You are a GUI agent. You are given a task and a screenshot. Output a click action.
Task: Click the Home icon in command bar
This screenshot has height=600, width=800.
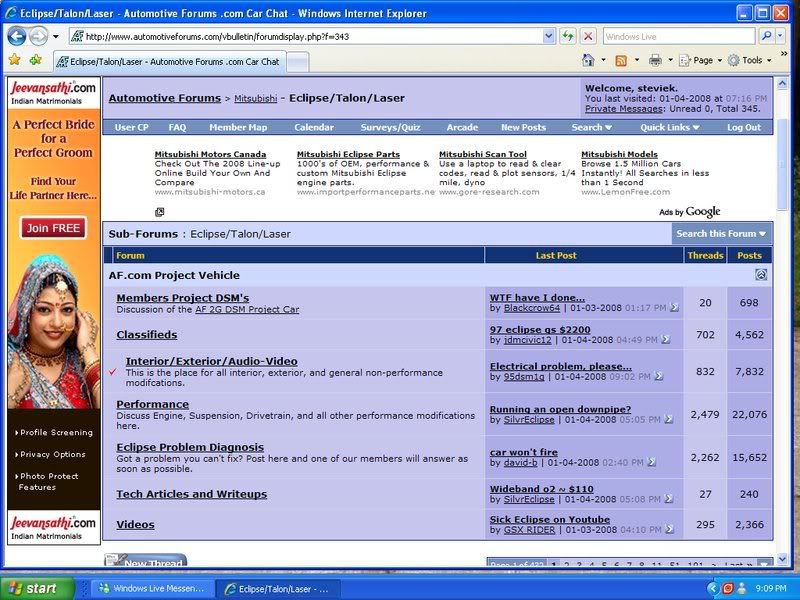588,60
